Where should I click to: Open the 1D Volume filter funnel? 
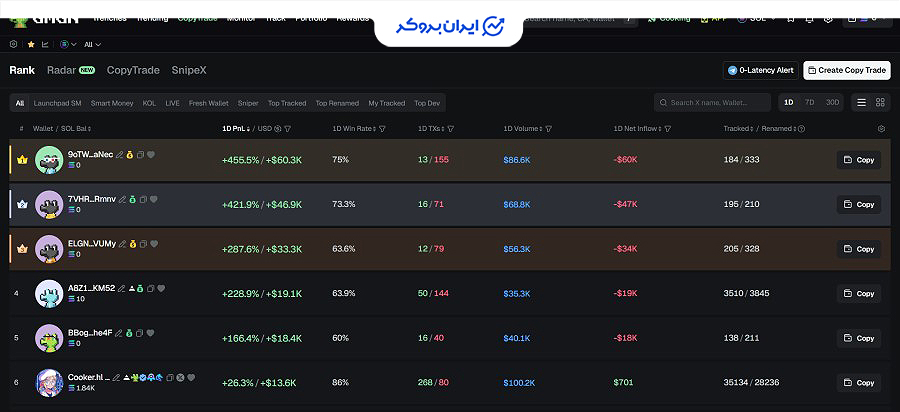(x=549, y=129)
